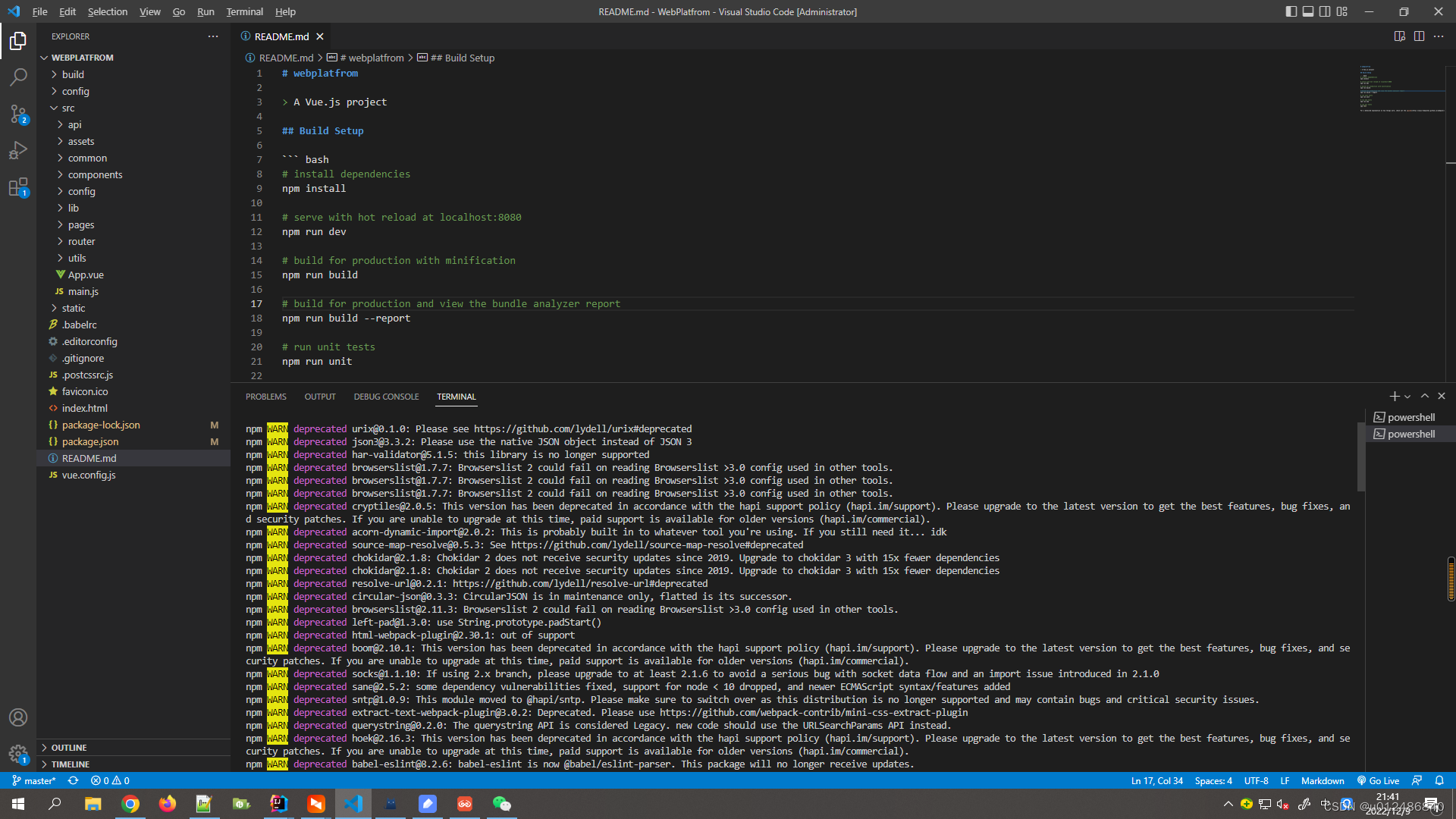Open Explorer views and more actions ellipsis

[213, 36]
